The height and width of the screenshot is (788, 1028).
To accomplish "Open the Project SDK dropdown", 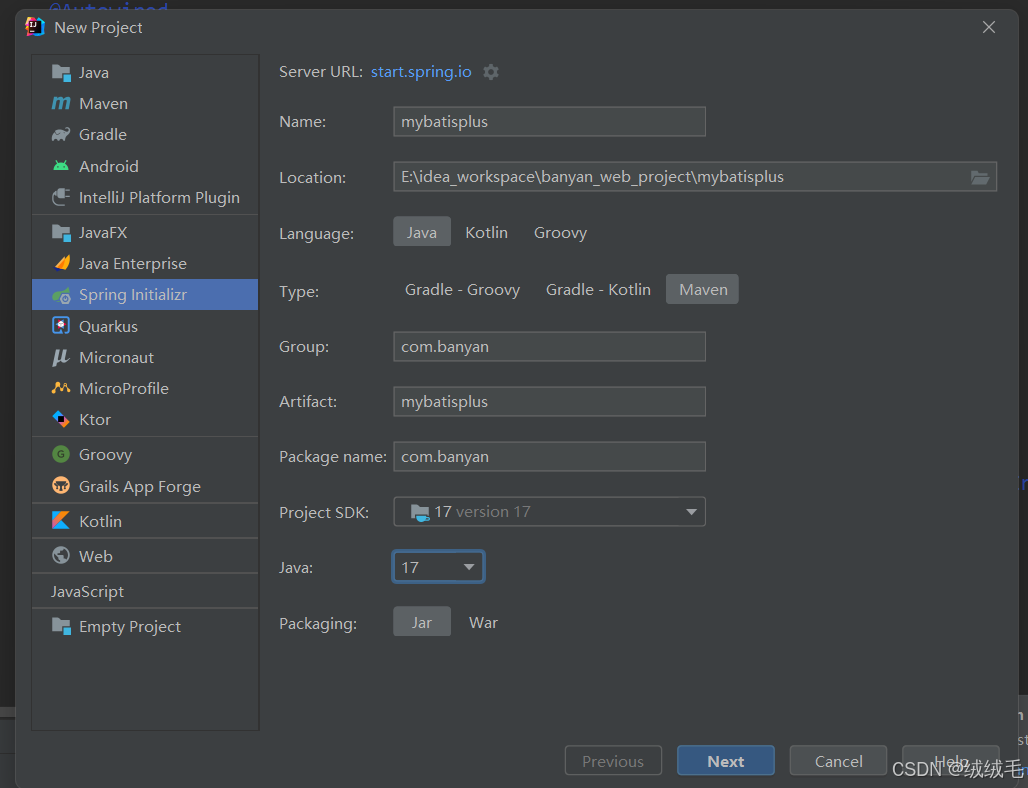I will click(x=690, y=511).
